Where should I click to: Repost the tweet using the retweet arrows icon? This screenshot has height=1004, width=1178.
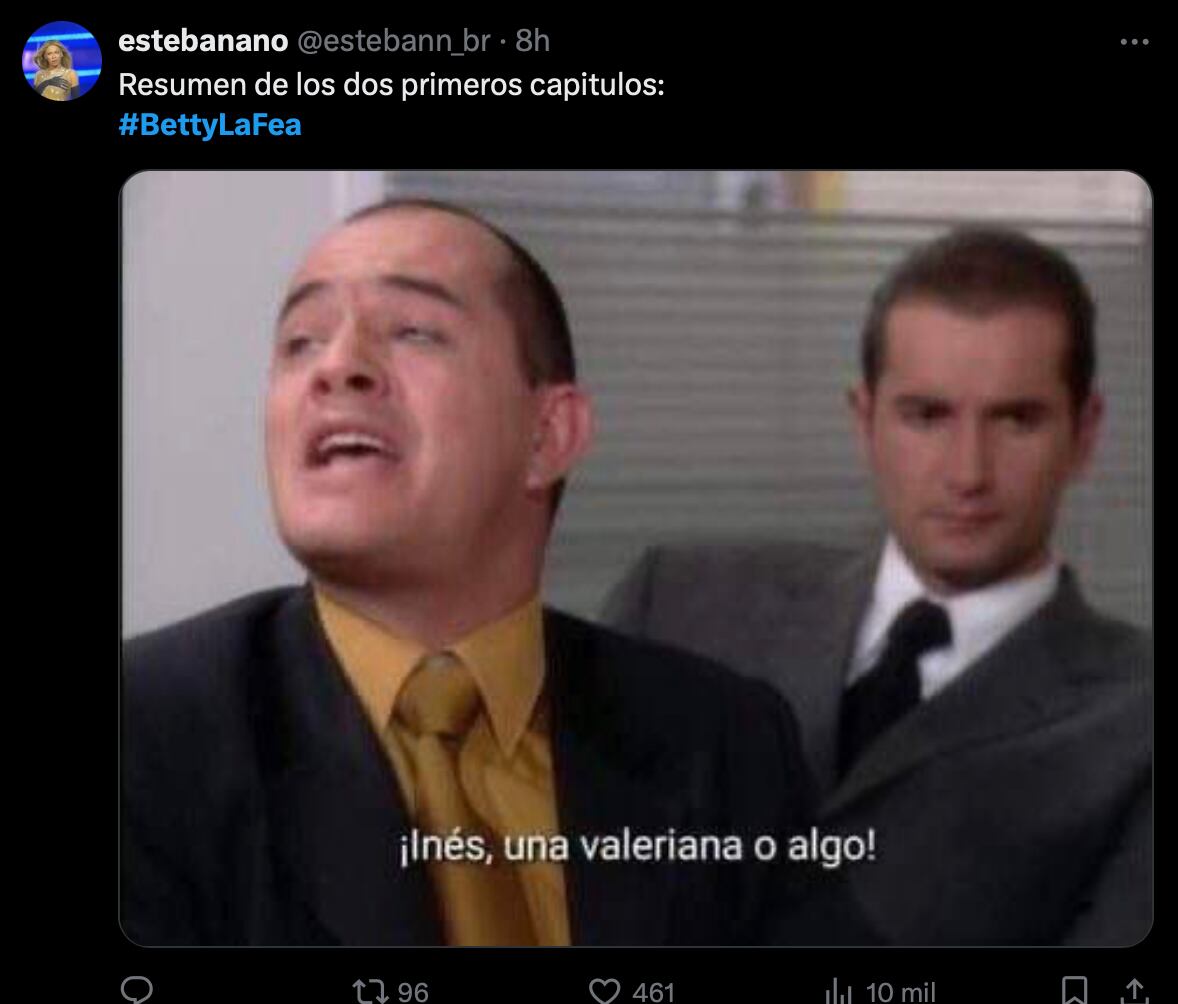pos(370,991)
